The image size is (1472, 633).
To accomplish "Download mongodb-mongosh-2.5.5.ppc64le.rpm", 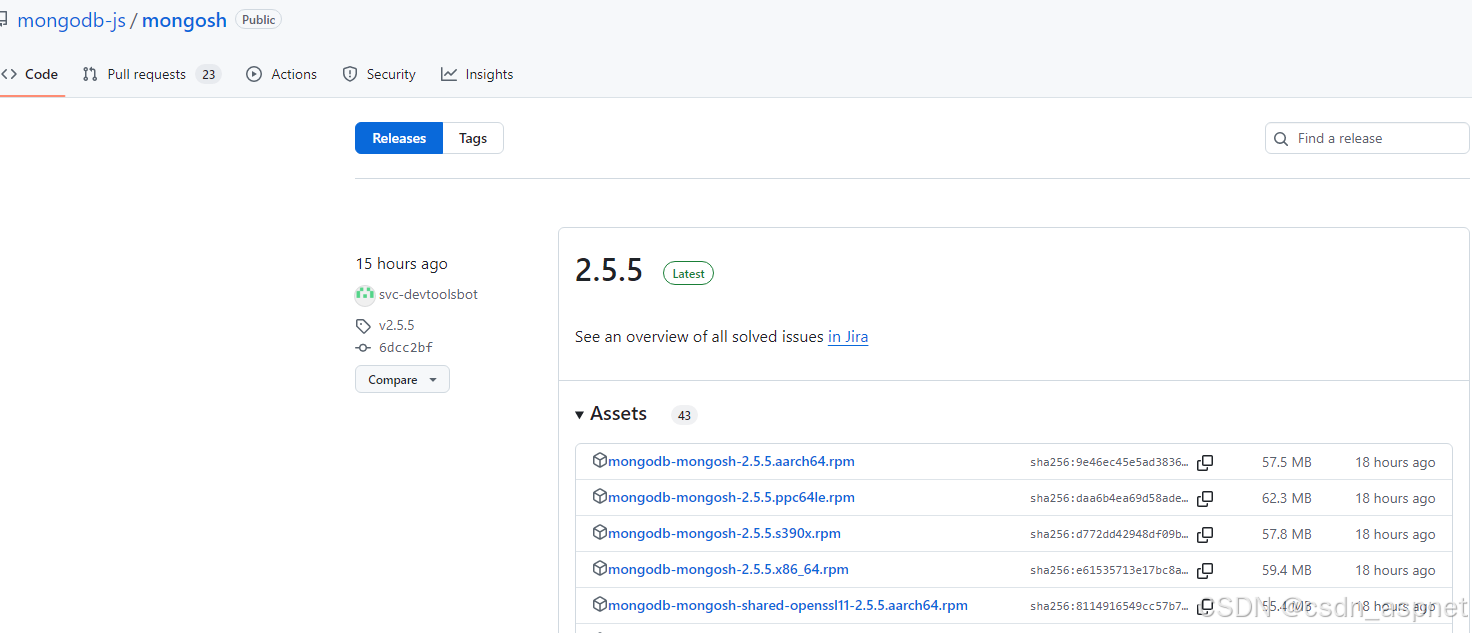I will tap(731, 497).
